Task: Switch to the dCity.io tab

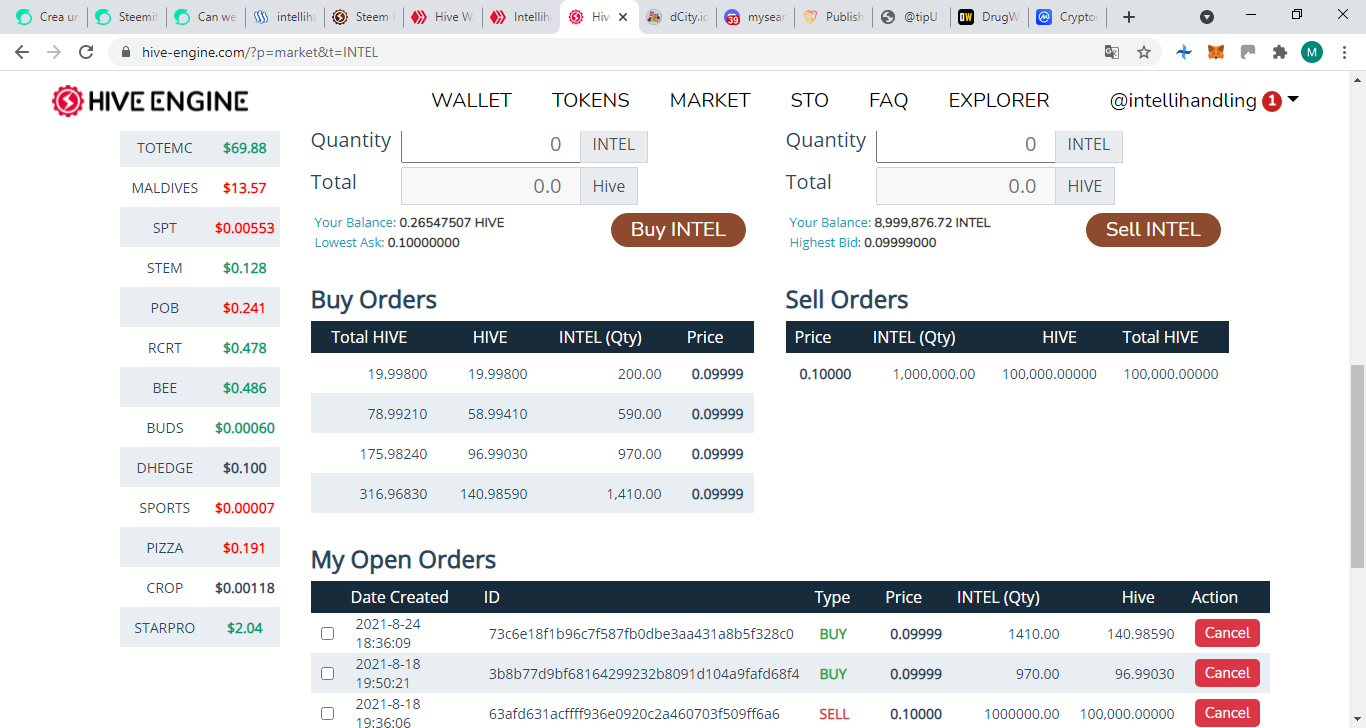Action: [677, 17]
